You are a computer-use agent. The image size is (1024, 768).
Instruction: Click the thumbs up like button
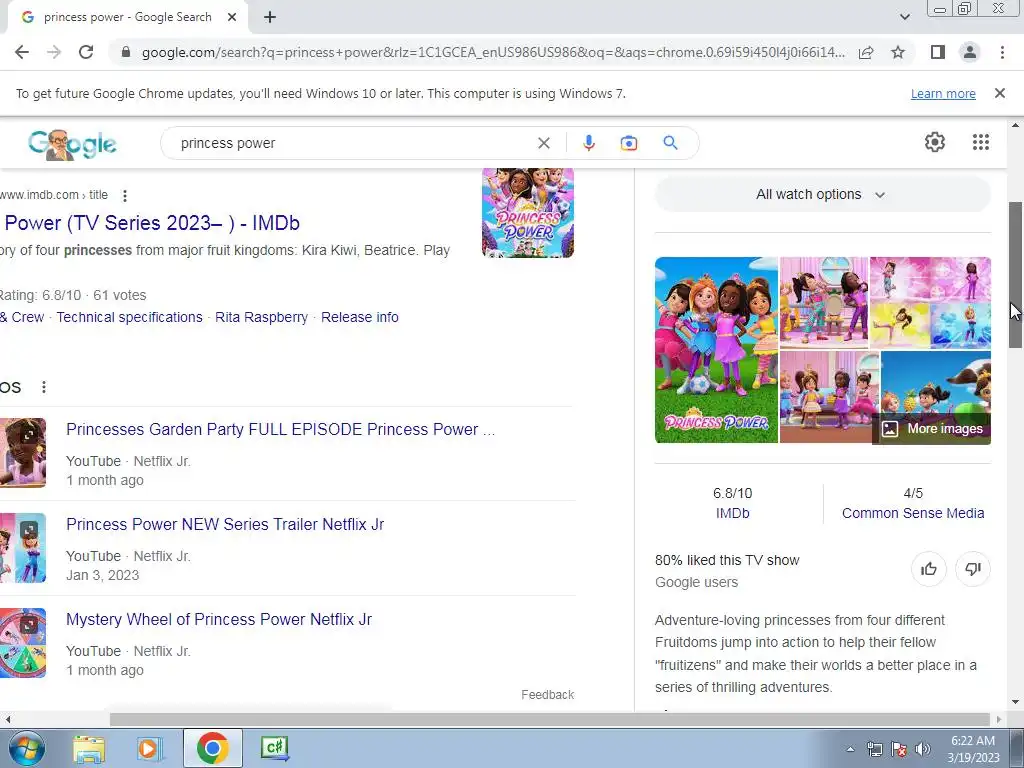(x=929, y=569)
